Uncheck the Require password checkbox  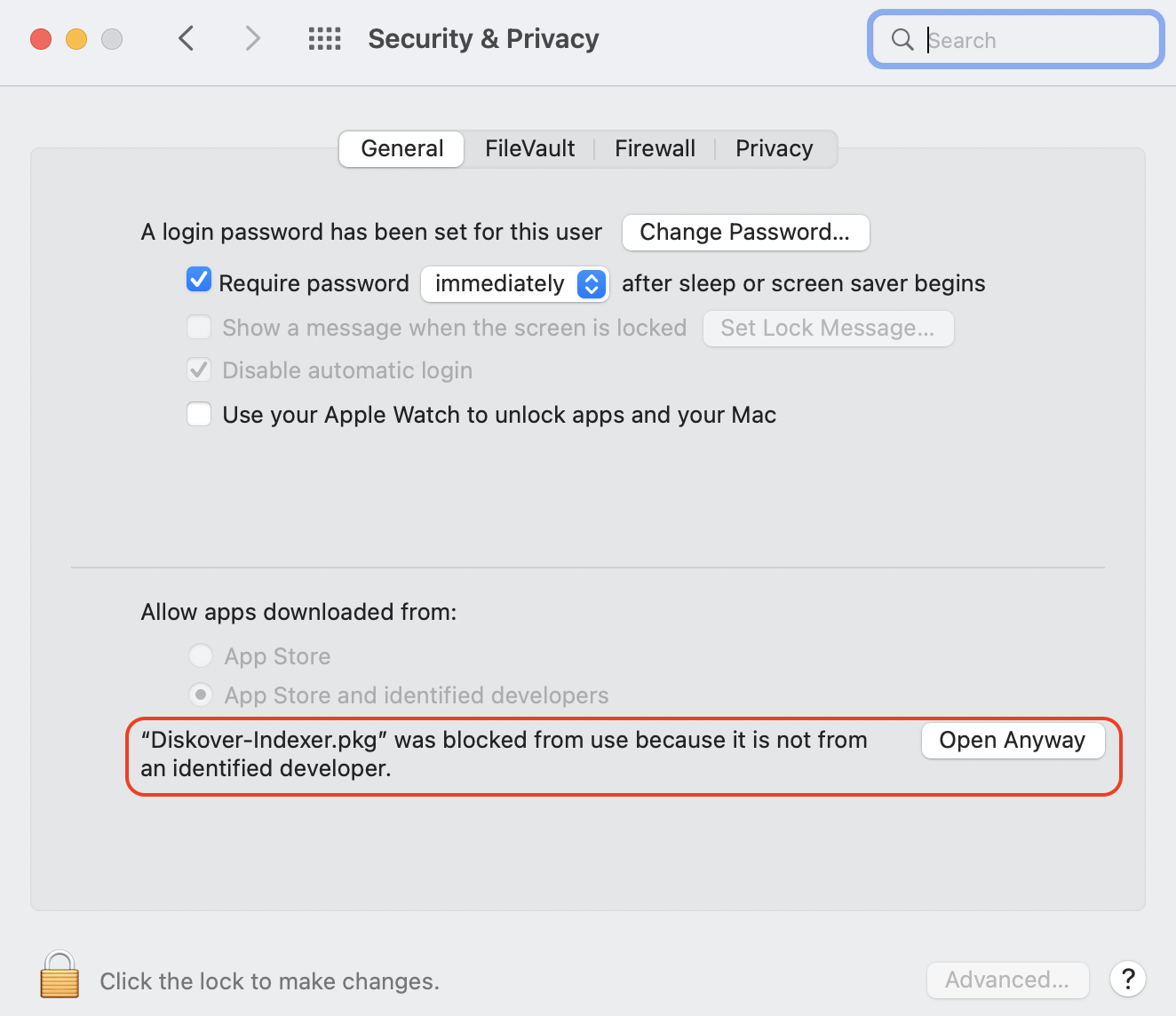point(199,281)
